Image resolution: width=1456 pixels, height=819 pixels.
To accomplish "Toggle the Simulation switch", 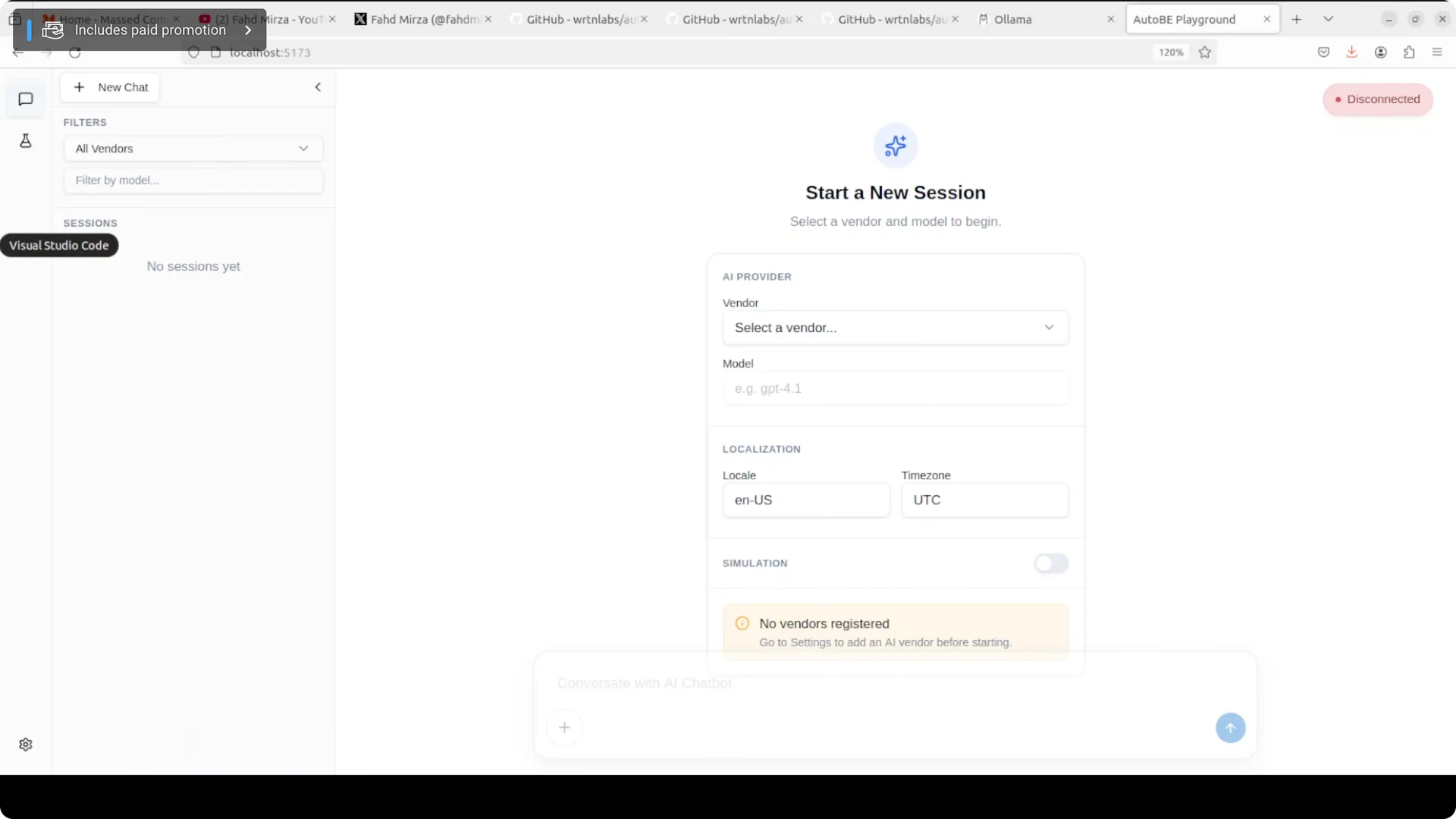I will [1051, 563].
